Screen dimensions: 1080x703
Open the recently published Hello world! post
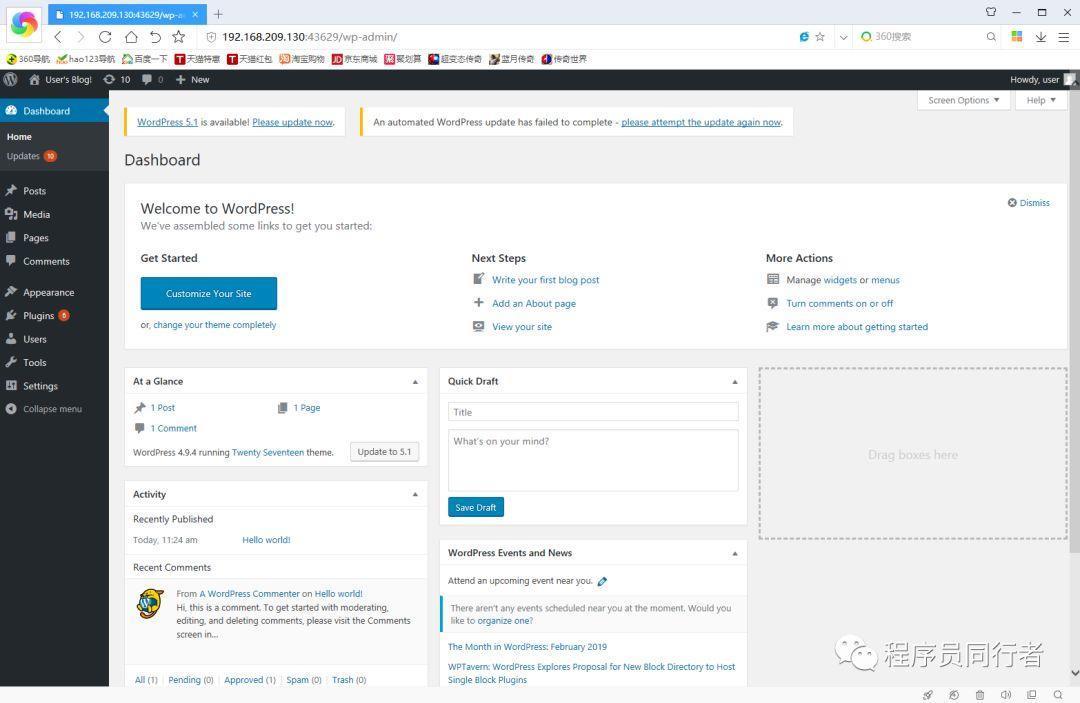(x=267, y=540)
